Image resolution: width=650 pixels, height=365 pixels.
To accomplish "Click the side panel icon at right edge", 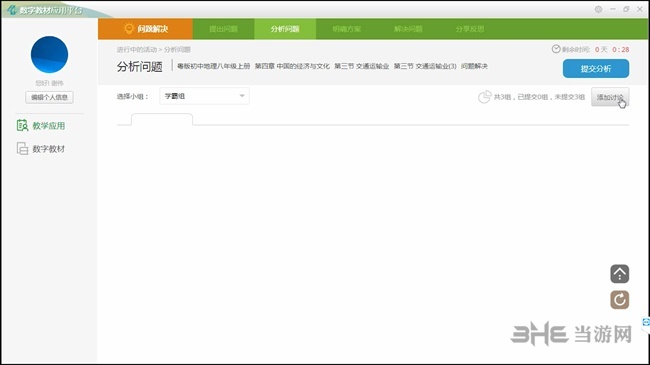I will coord(646,322).
